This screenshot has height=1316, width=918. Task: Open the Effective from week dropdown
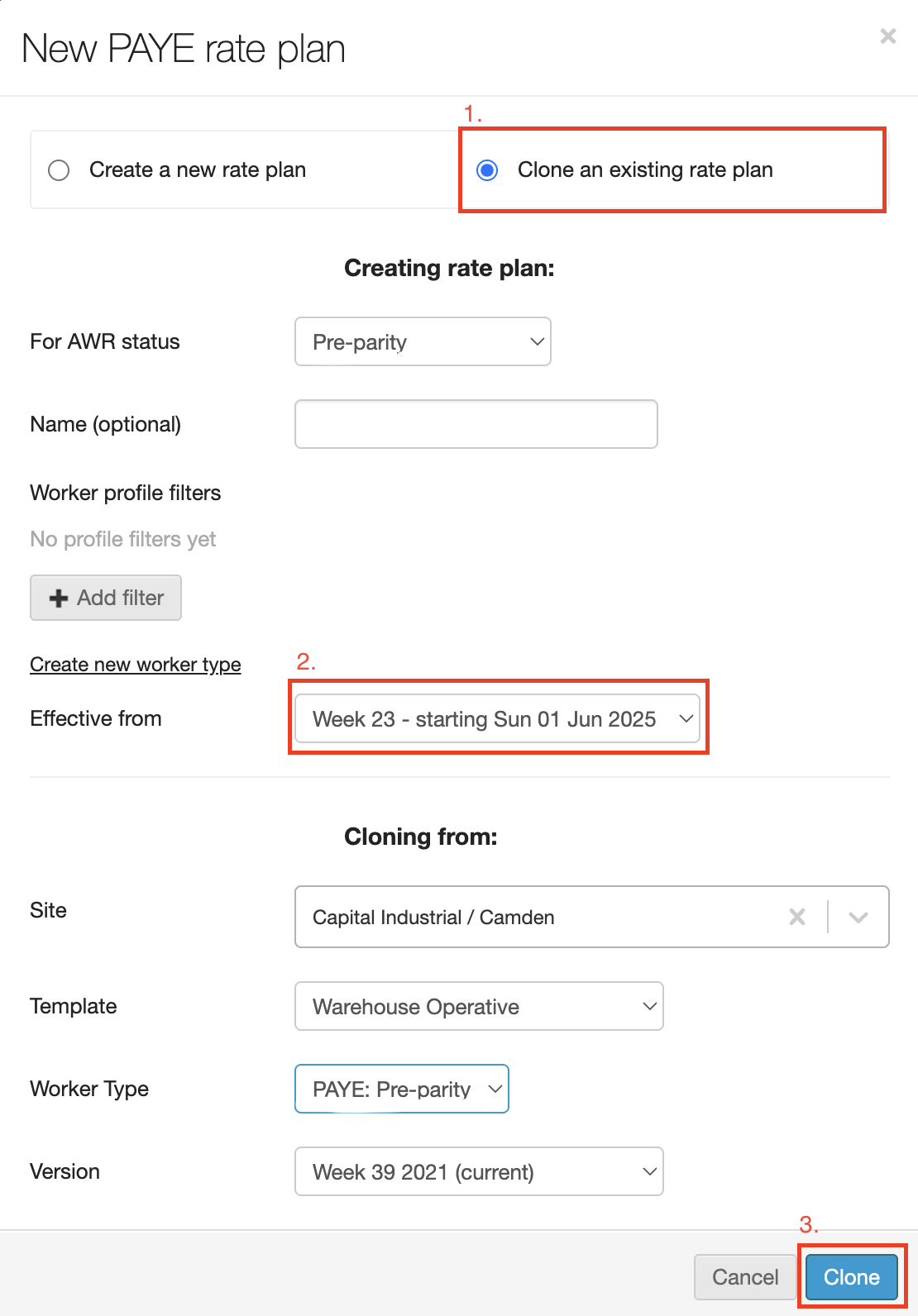pos(484,718)
